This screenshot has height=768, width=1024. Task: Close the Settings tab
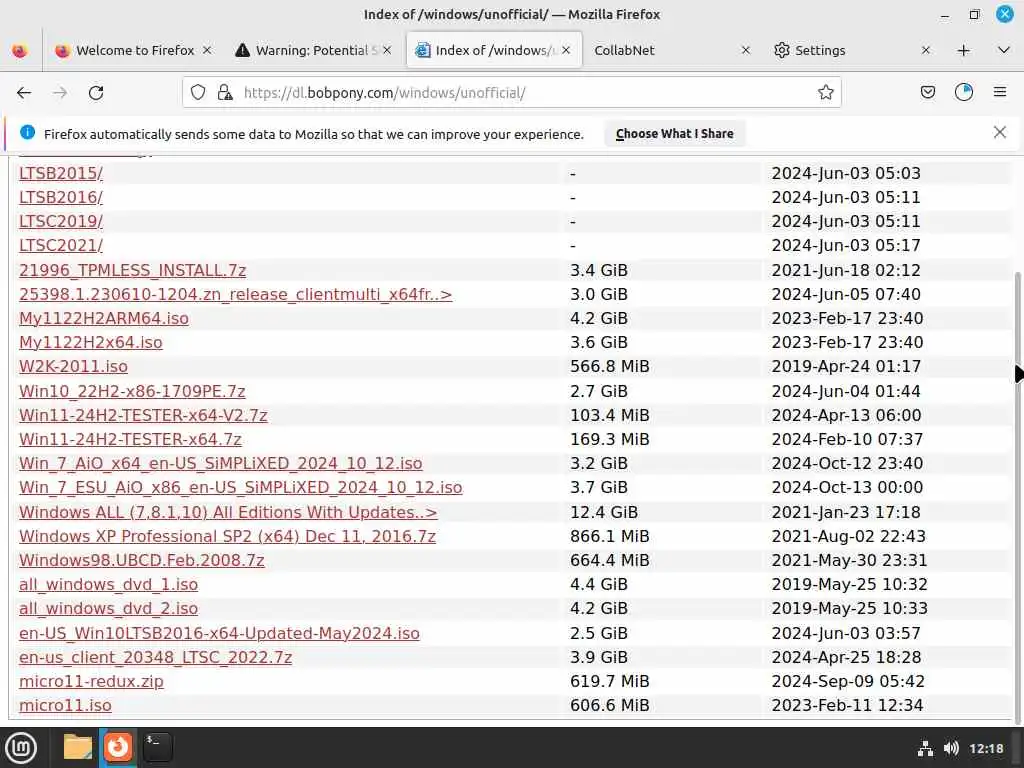[x=925, y=50]
